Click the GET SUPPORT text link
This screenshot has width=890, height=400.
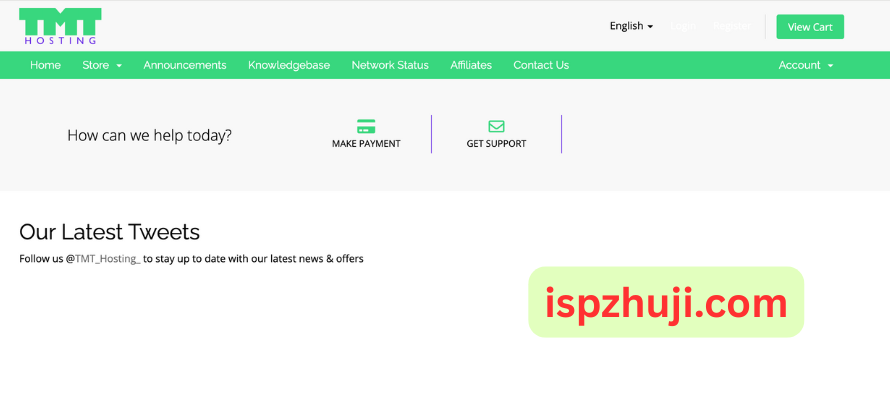496,144
